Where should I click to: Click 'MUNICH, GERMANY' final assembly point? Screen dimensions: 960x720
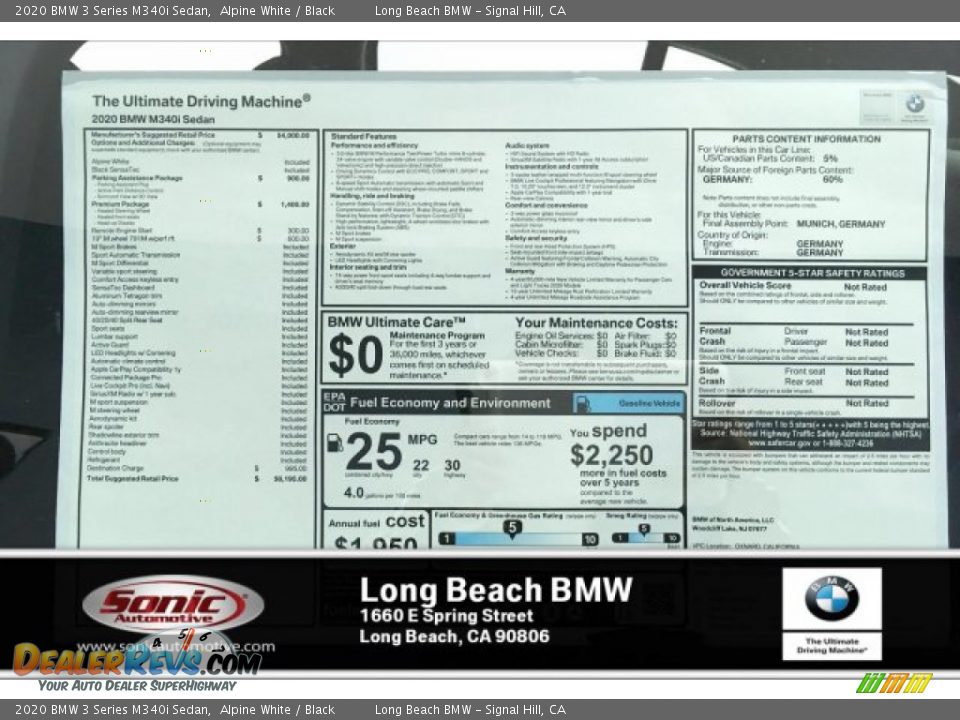pyautogui.click(x=841, y=224)
